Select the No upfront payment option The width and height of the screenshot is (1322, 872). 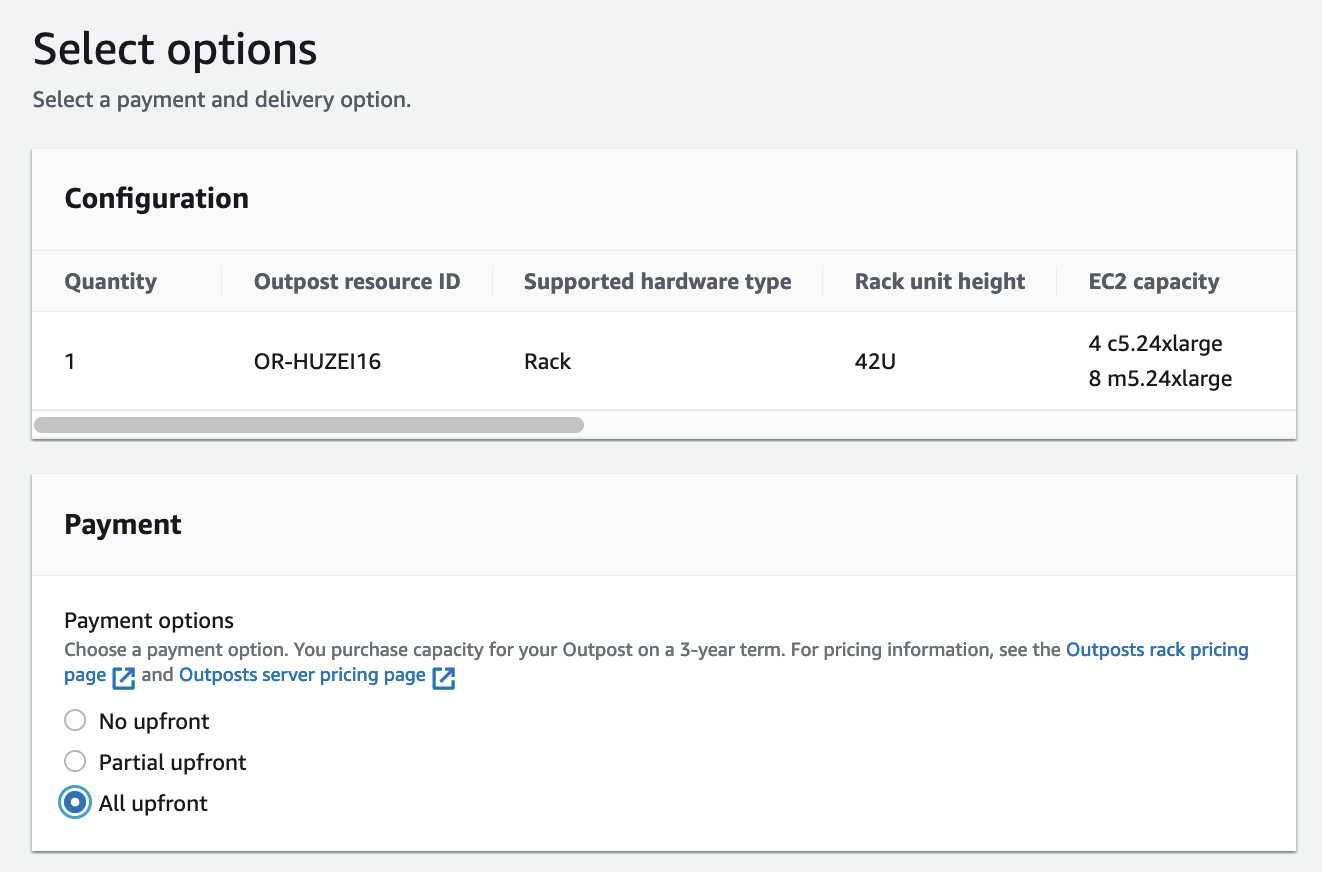coord(75,721)
